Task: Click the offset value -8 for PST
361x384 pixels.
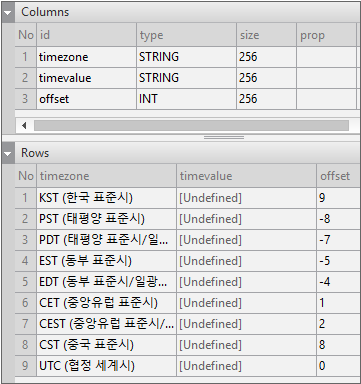Action: 338,219
